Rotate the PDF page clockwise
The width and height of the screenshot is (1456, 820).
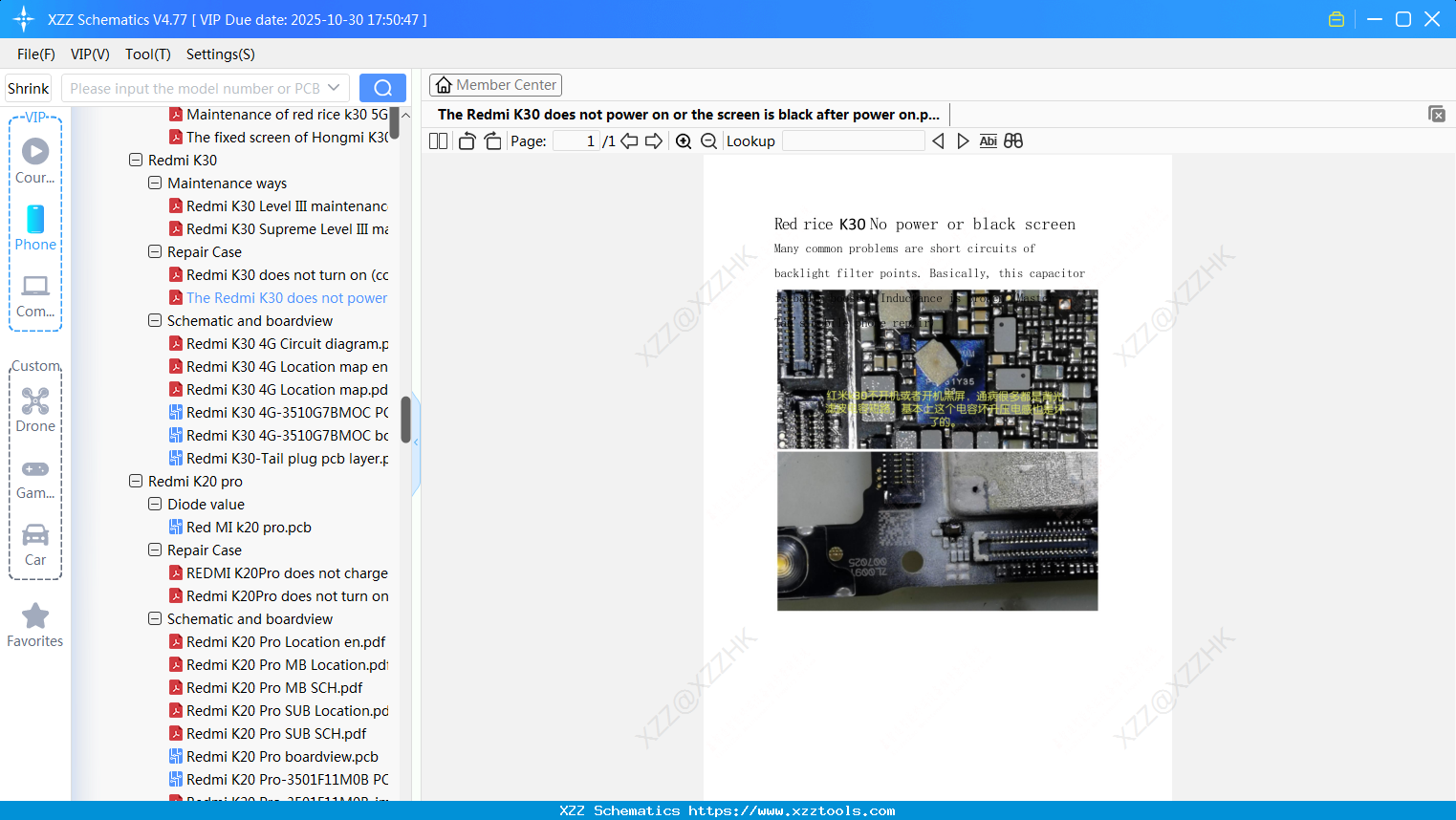492,140
